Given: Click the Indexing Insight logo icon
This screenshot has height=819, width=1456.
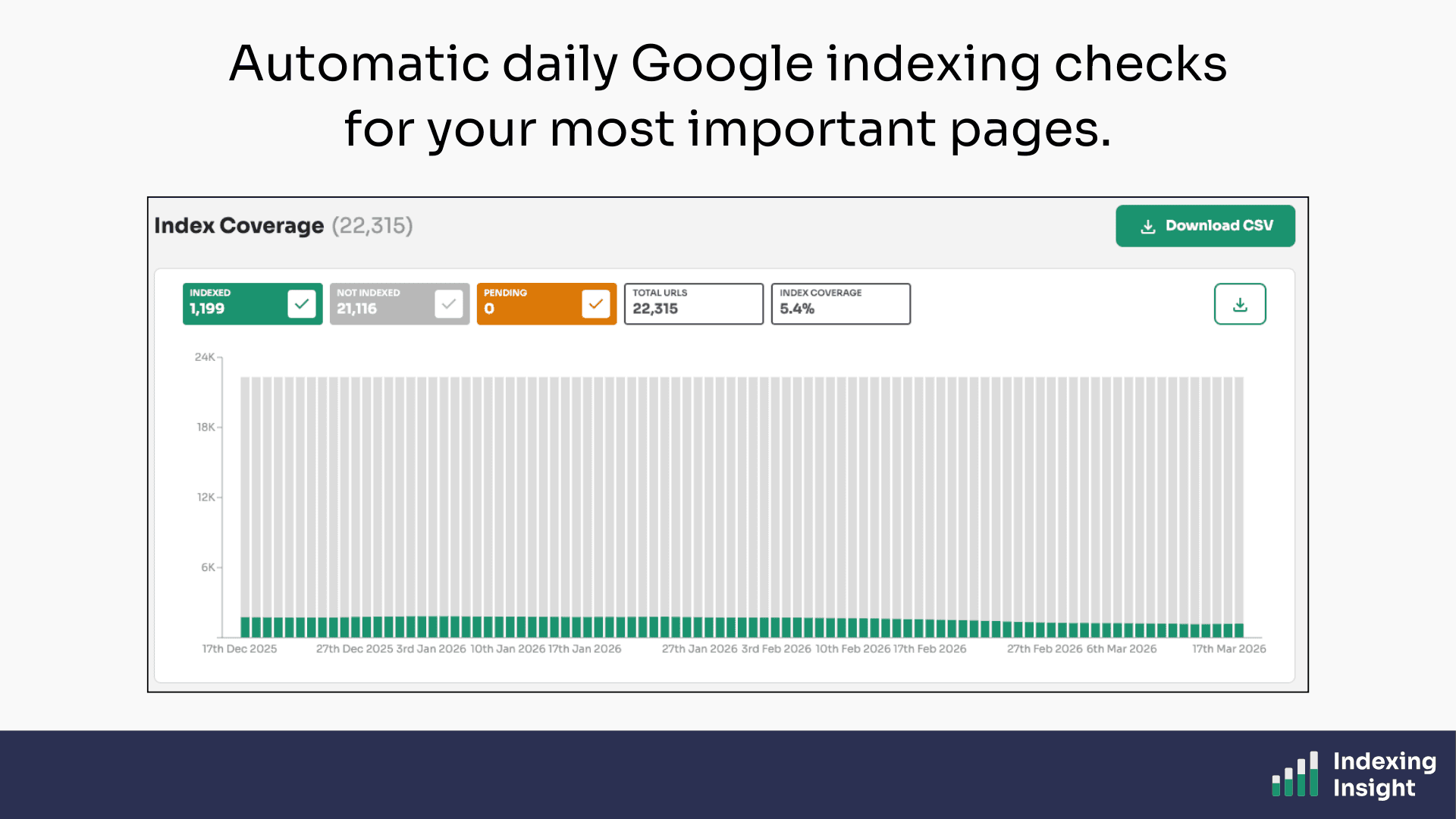Looking at the screenshot, I should 1295,774.
